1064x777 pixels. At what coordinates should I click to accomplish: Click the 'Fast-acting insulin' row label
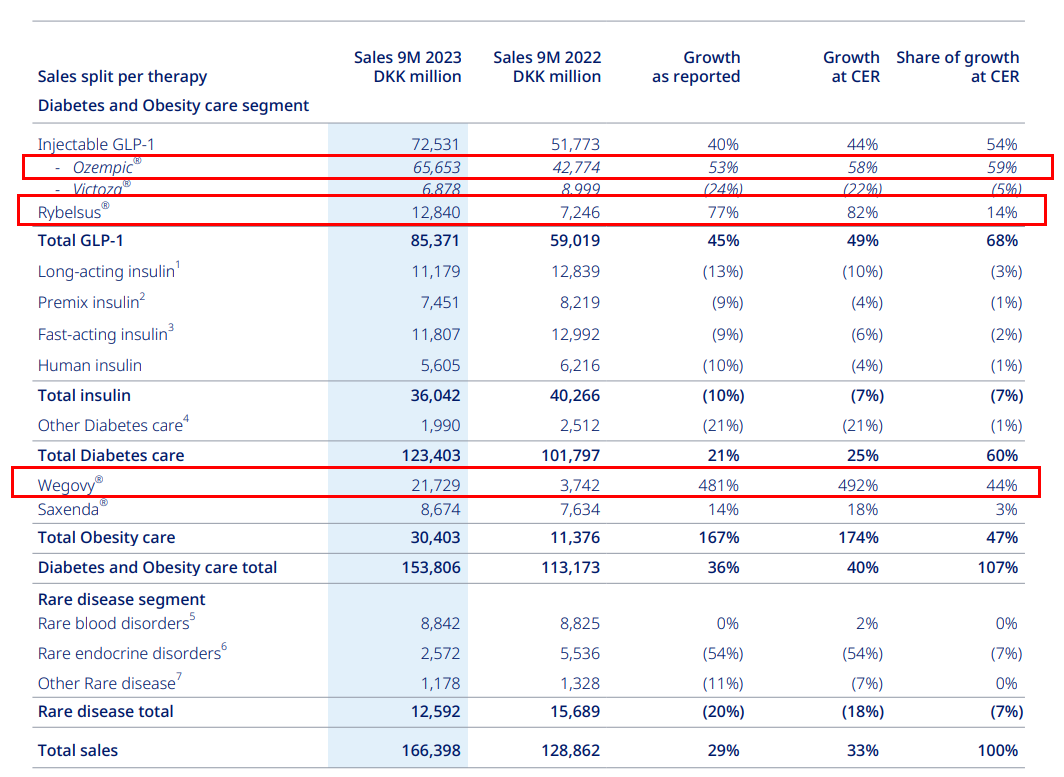[x=105, y=334]
